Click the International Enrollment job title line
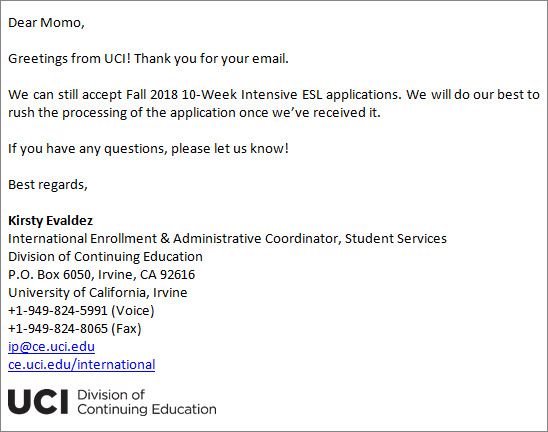The width and height of the screenshot is (548, 432). [x=227, y=238]
